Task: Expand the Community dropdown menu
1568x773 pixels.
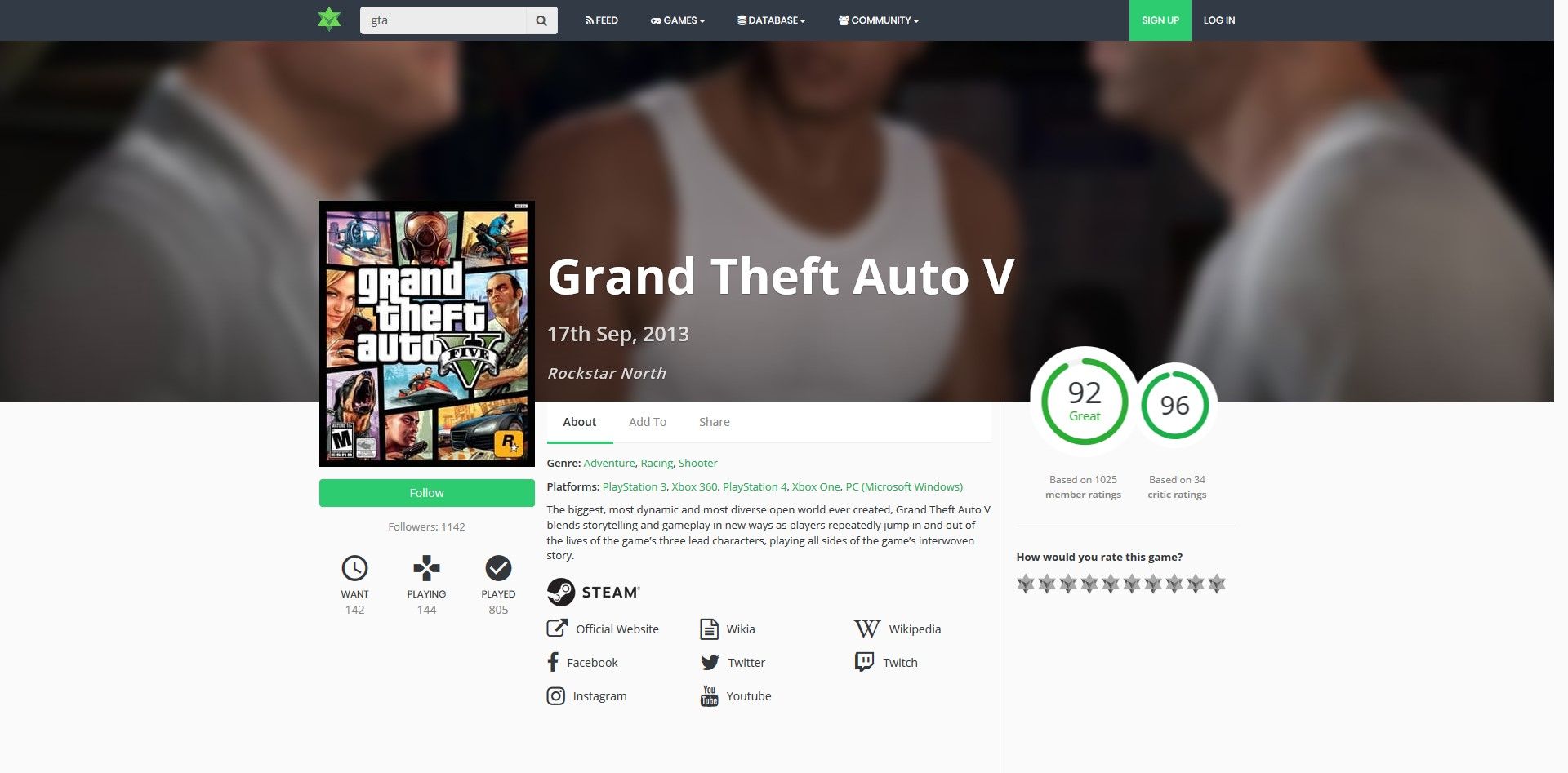Action: click(x=879, y=20)
